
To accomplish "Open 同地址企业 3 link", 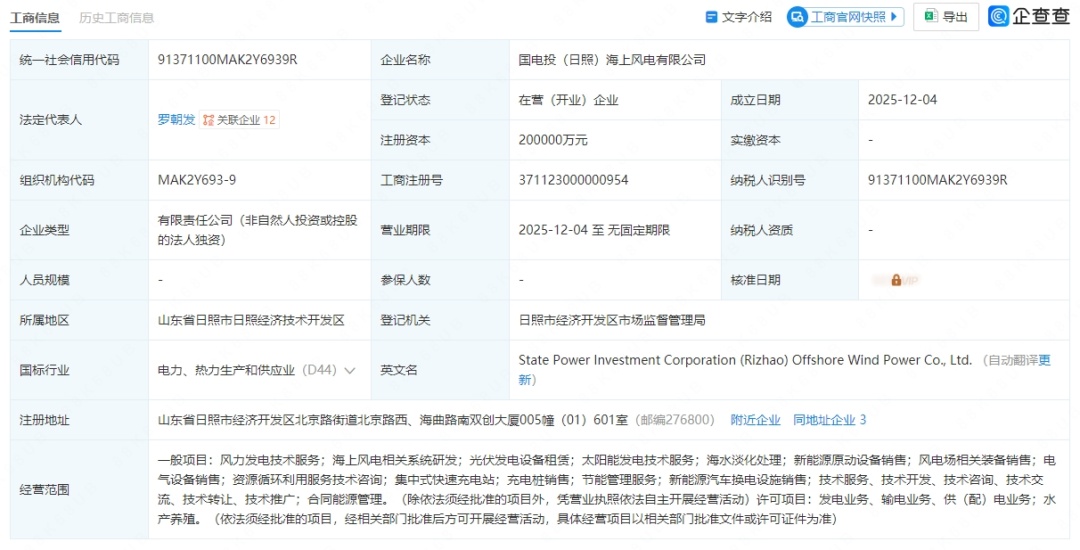I will coord(829,420).
